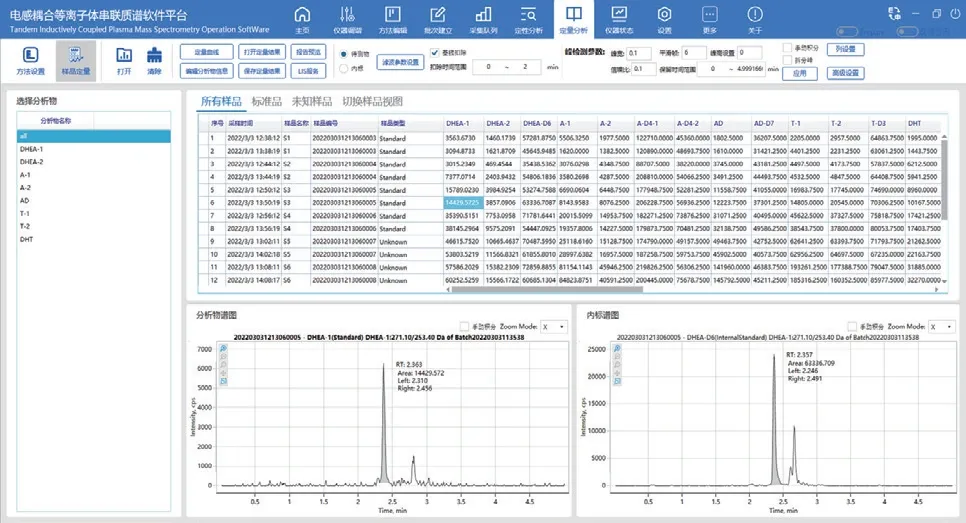The image size is (966, 523).
Task: Open 更多 more options icon
Action: [710, 20]
